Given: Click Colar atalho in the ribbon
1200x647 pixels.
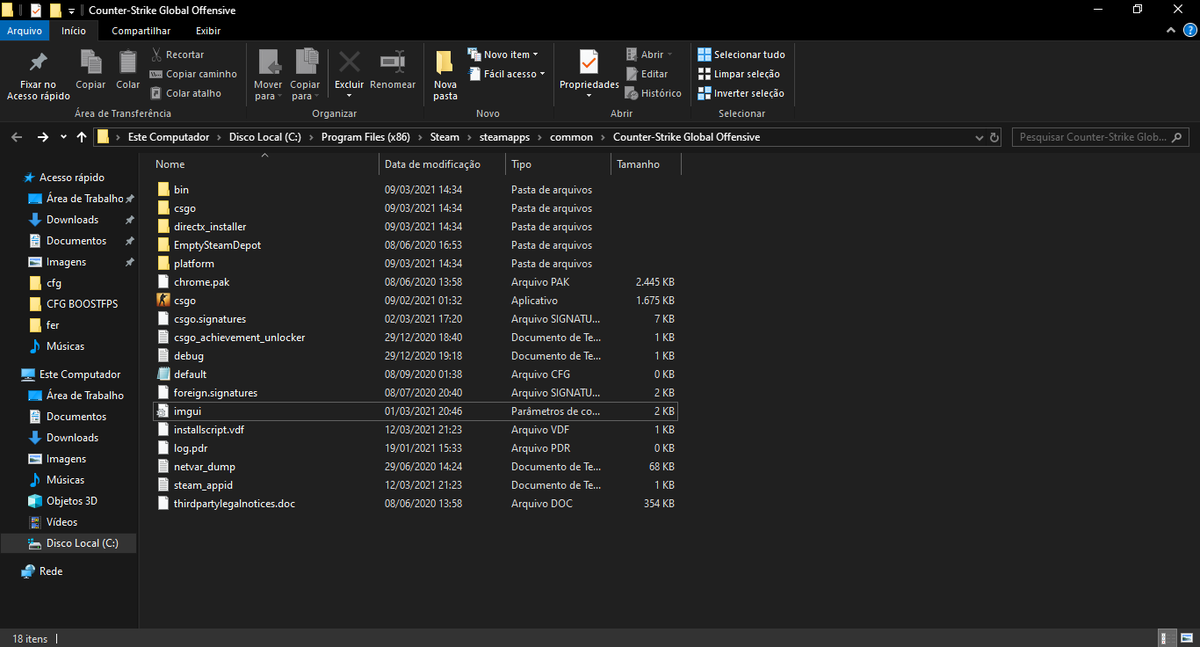Looking at the screenshot, I should point(186,93).
